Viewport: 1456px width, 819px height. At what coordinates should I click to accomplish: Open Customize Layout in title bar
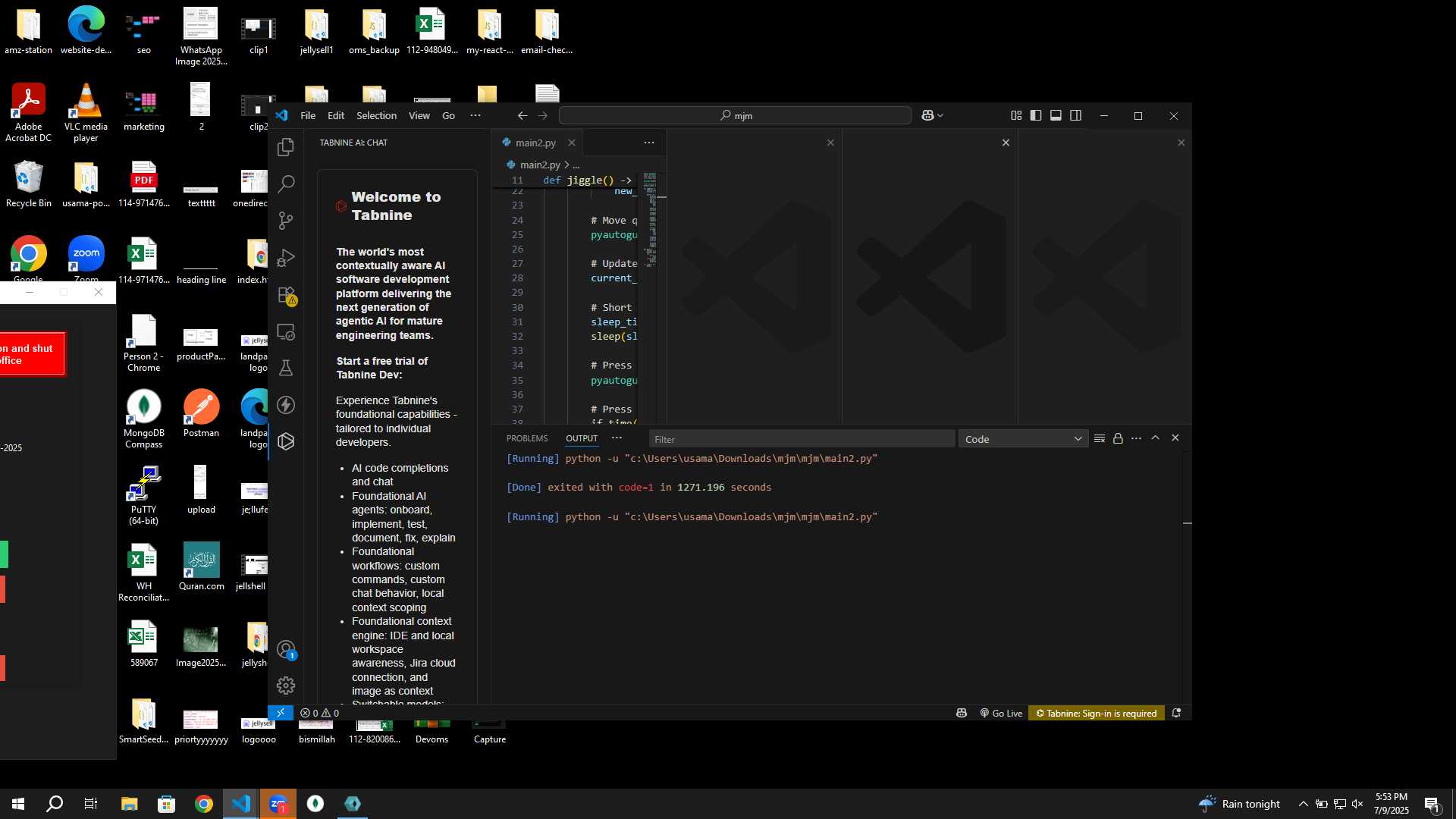(1016, 115)
